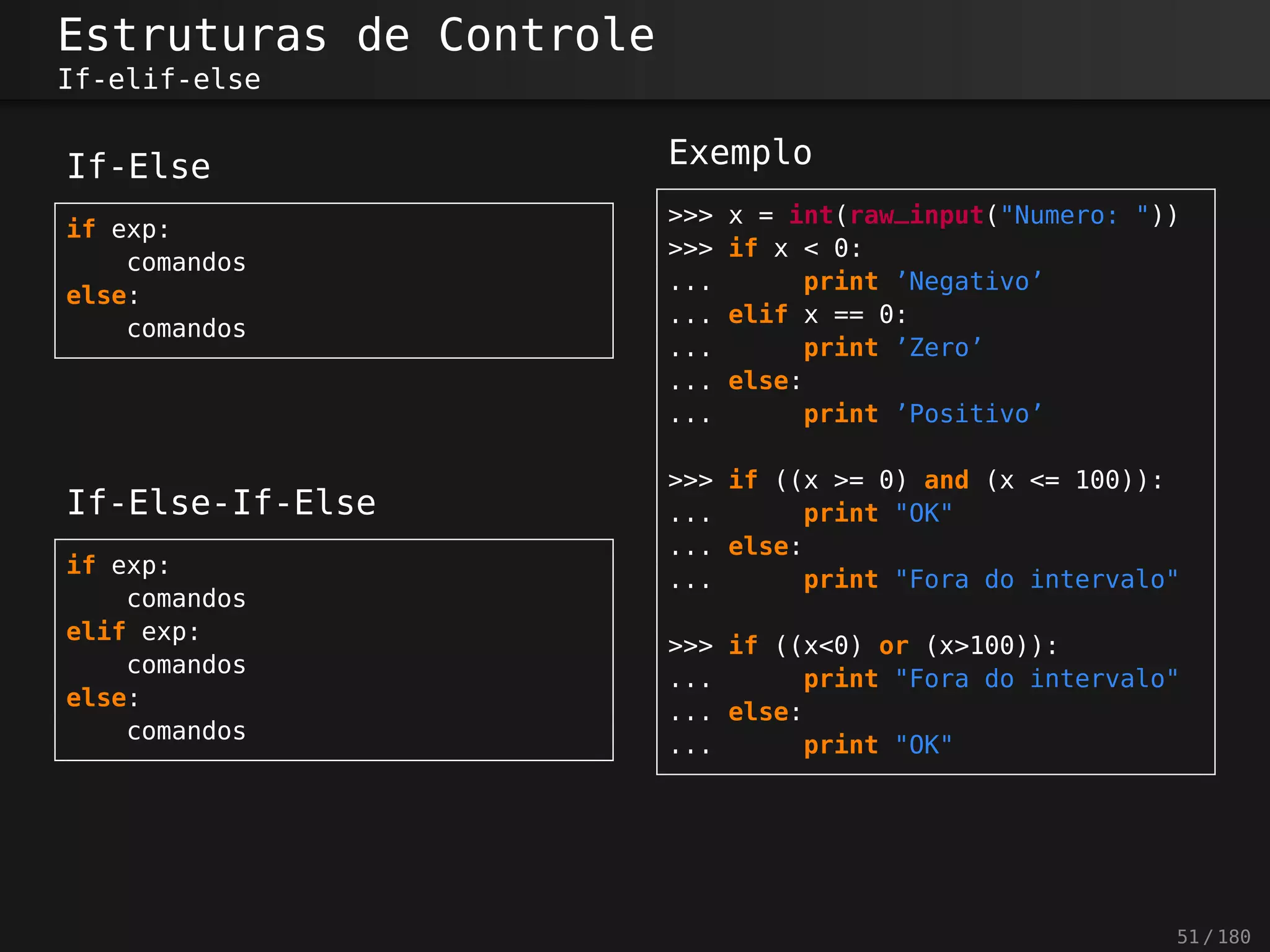Click the line 'if x < 0:'
This screenshot has height=952, width=1270.
(796, 249)
